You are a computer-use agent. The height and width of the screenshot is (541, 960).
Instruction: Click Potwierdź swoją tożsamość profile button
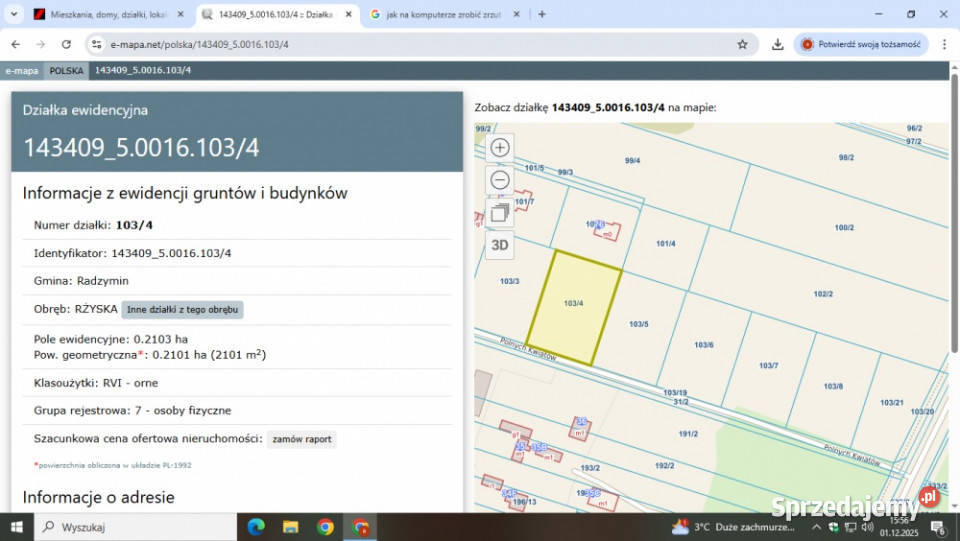coord(861,44)
